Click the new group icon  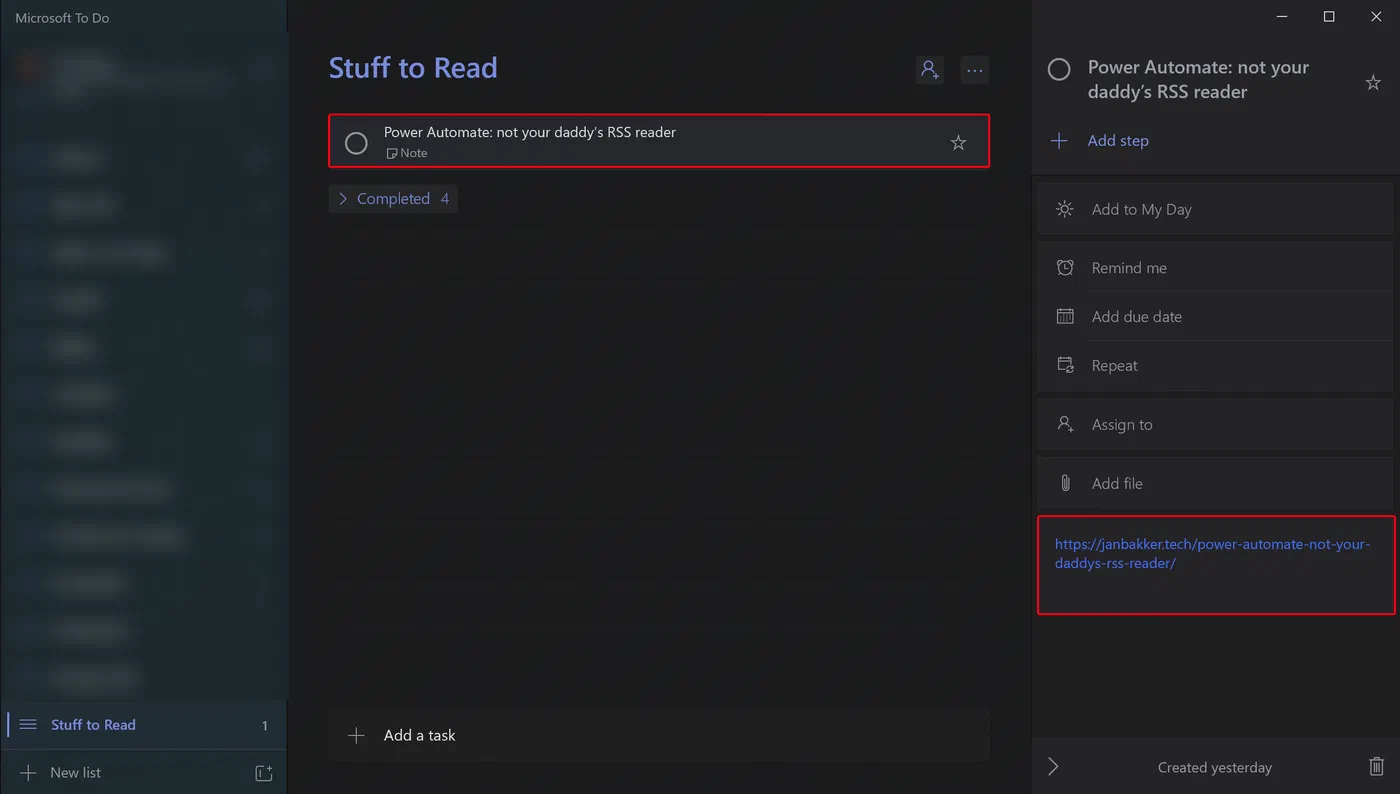pos(264,773)
